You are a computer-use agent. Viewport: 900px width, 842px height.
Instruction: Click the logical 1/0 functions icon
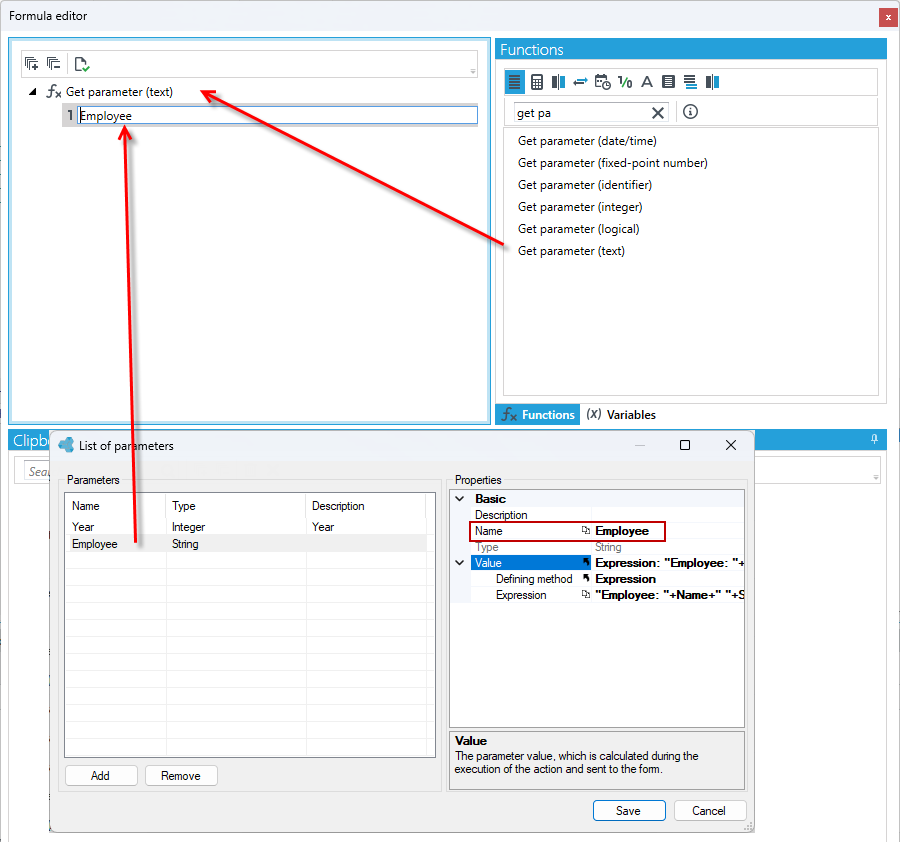(625, 82)
